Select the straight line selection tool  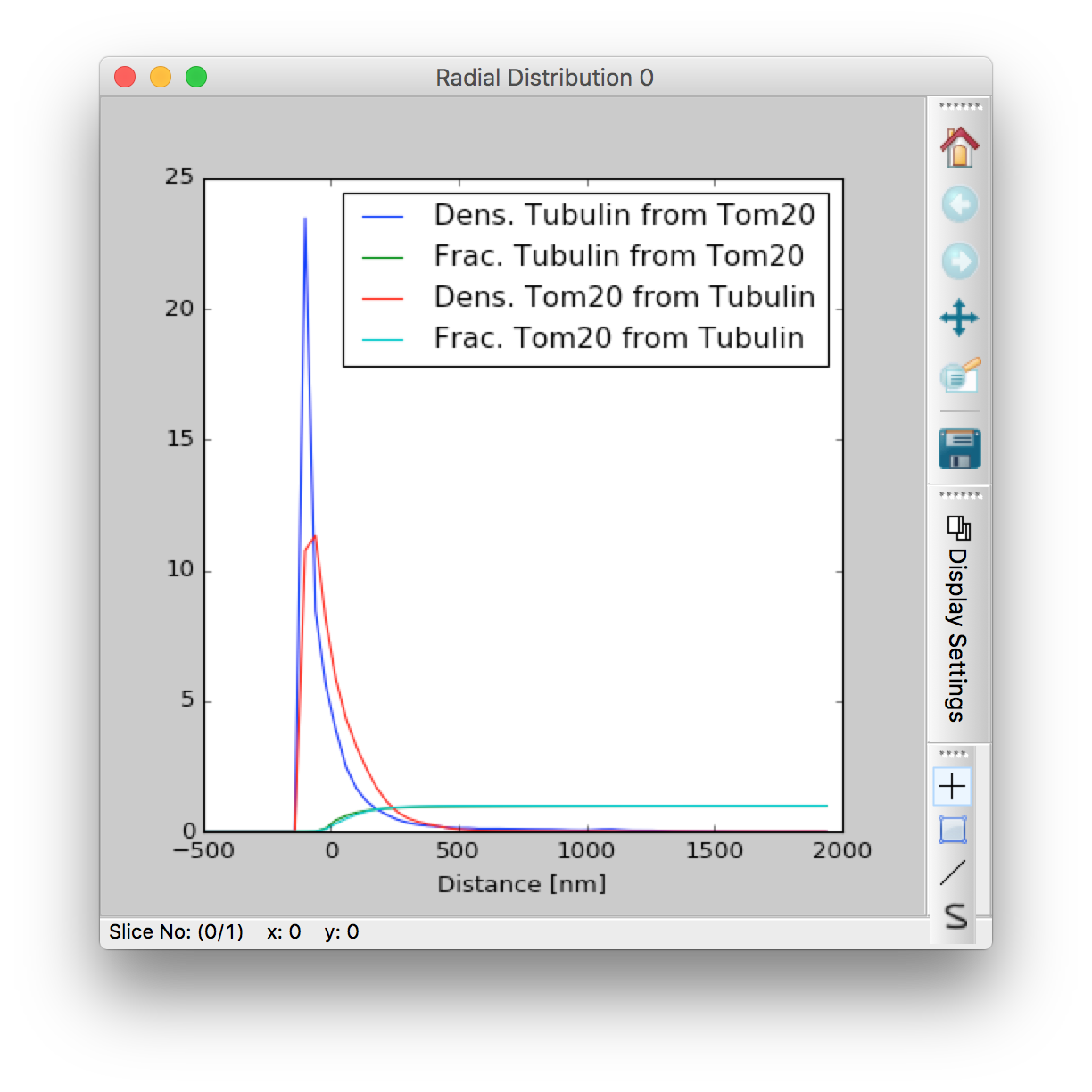click(x=952, y=873)
